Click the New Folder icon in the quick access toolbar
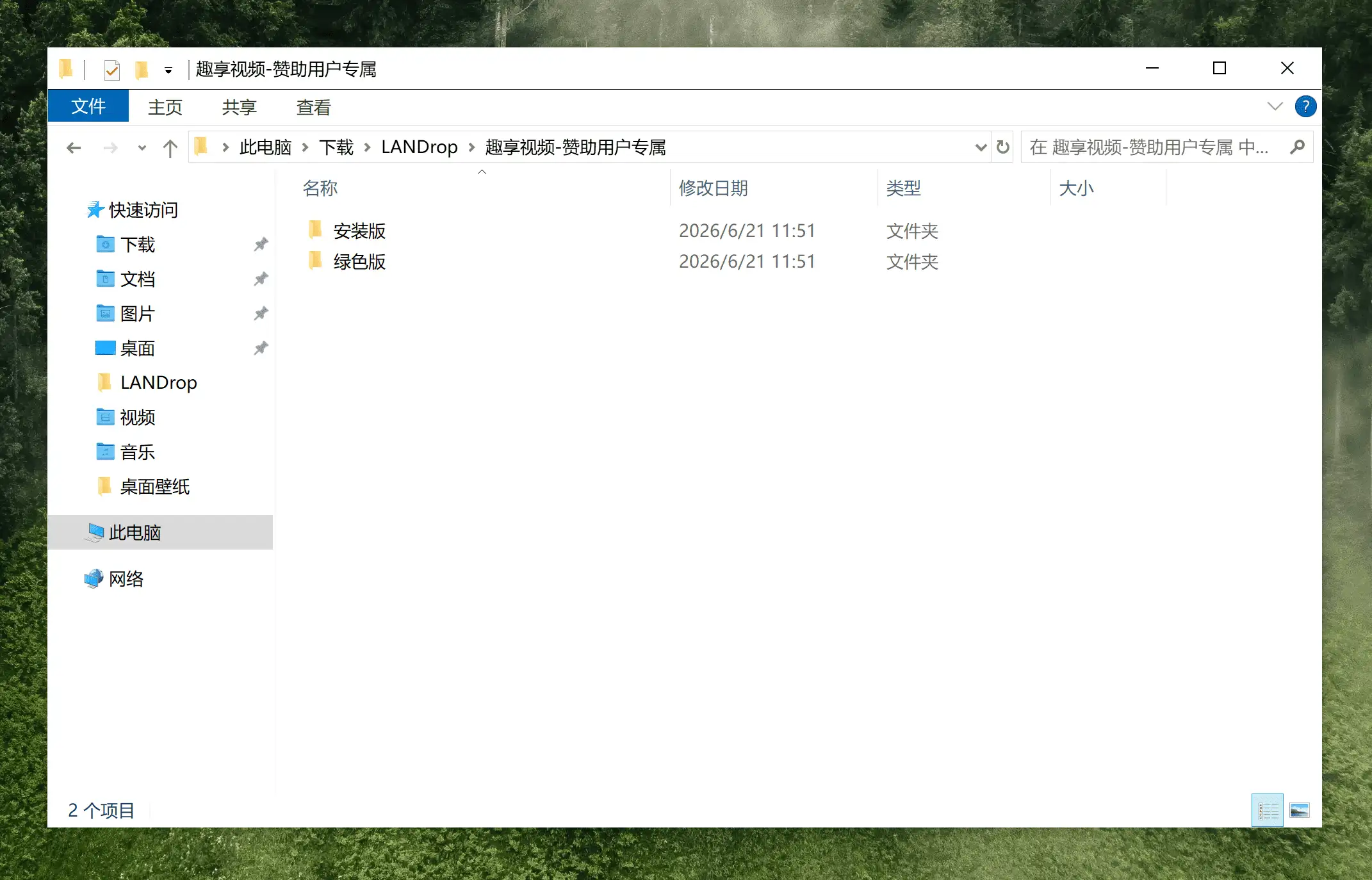Viewport: 1372px width, 880px height. (x=142, y=69)
